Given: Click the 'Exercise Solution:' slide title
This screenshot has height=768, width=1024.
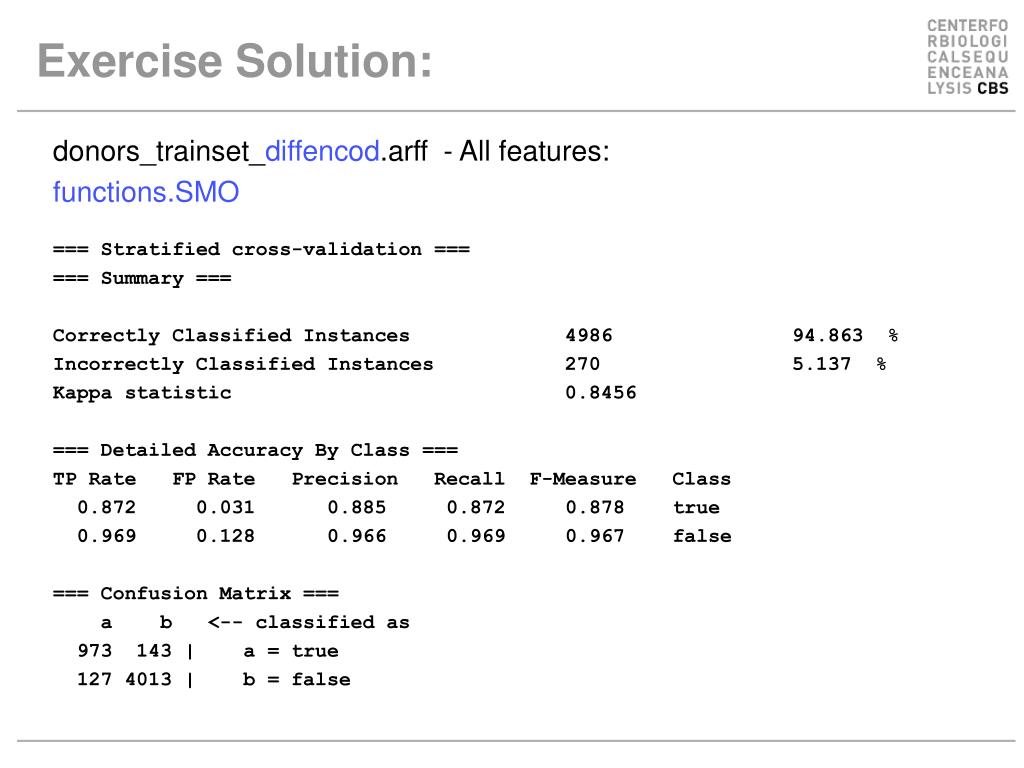Looking at the screenshot, I should click(x=235, y=61).
